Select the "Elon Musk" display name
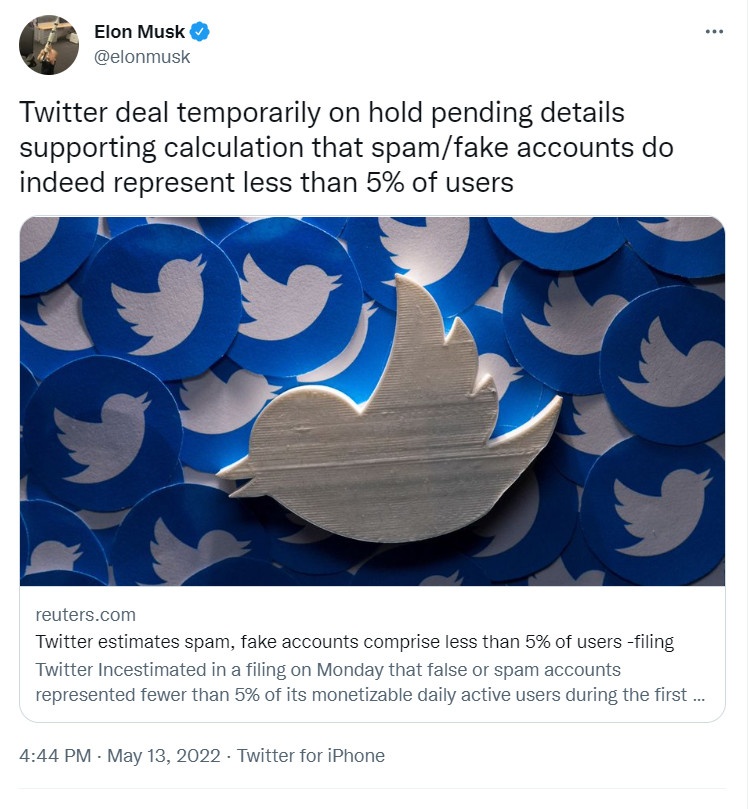 coord(141,30)
